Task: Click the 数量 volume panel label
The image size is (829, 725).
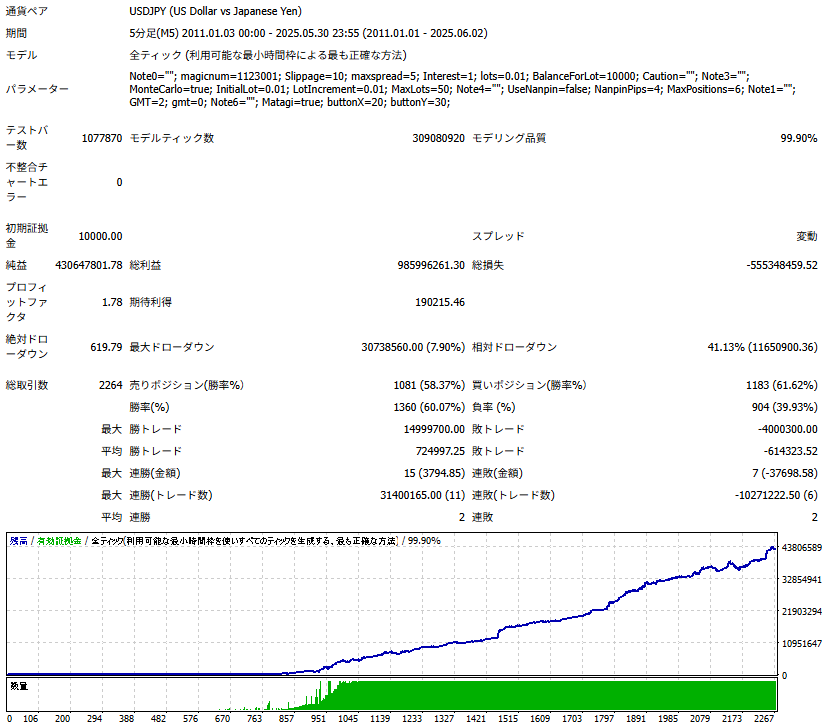Action: coord(19,686)
